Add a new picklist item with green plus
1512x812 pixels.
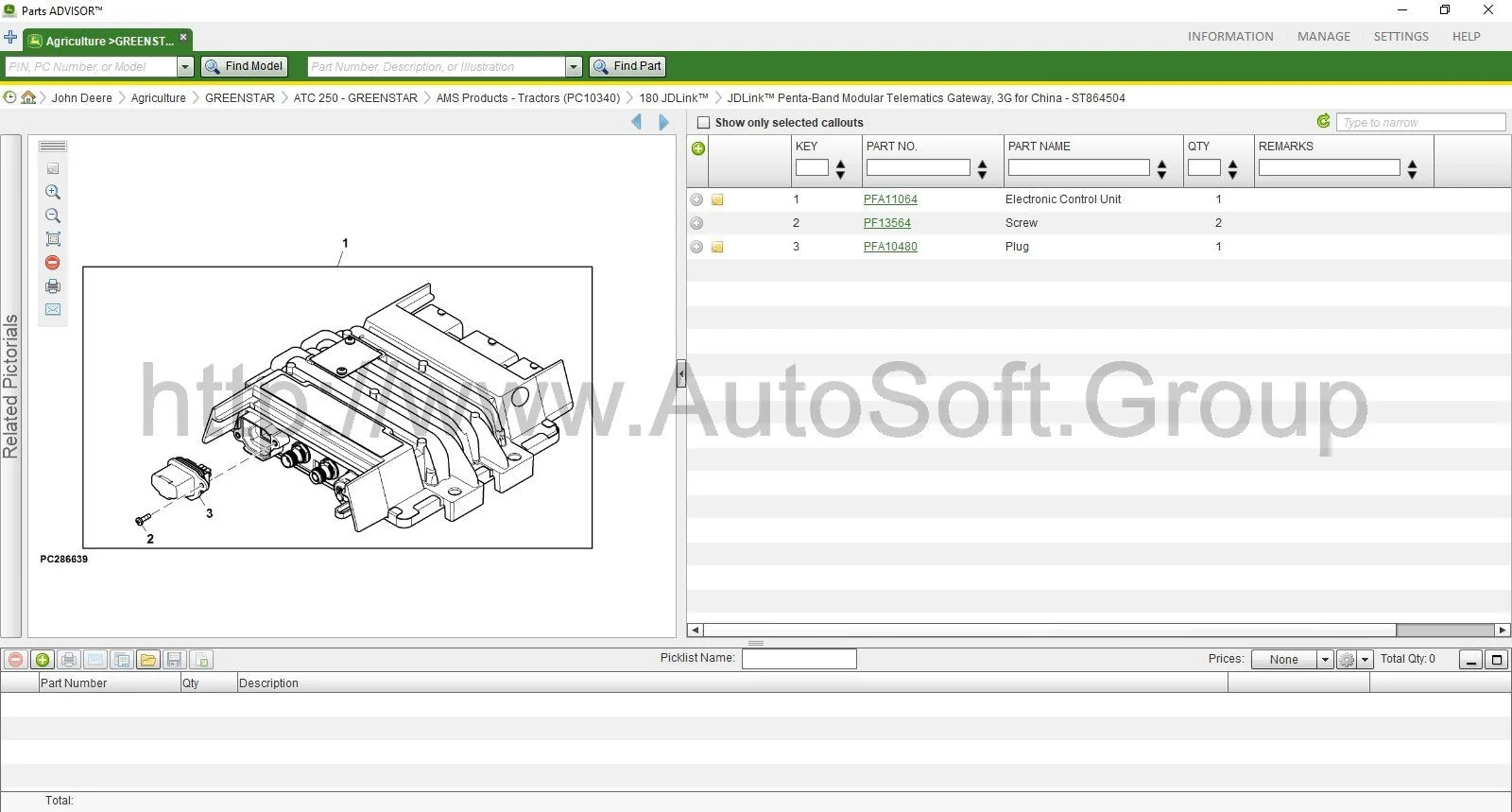43,660
